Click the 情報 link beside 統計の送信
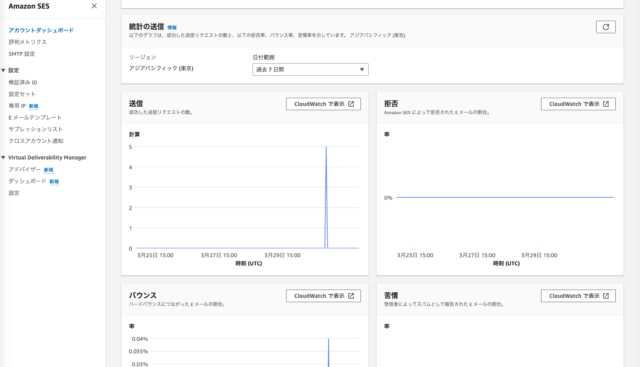This screenshot has height=367, width=640. 172,27
